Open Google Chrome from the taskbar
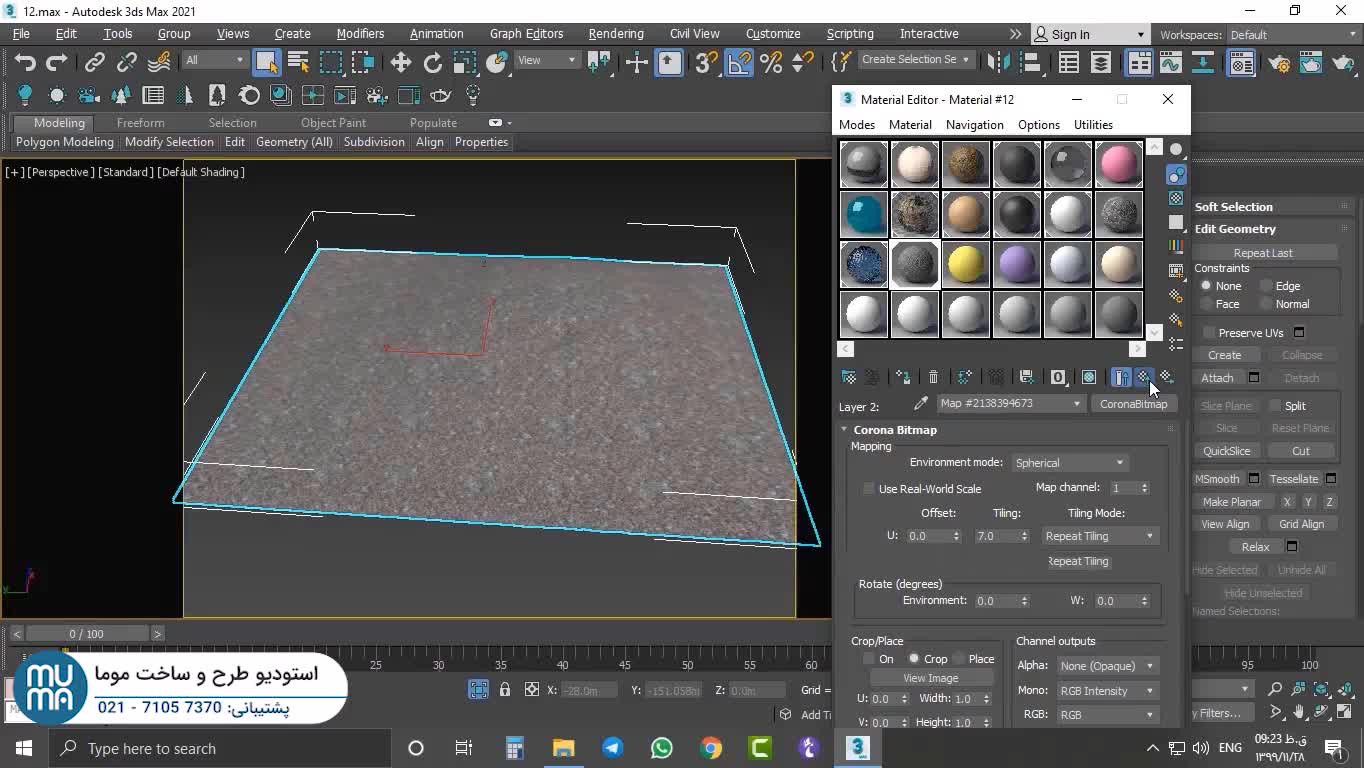Viewport: 1364px width, 768px height. (x=711, y=748)
